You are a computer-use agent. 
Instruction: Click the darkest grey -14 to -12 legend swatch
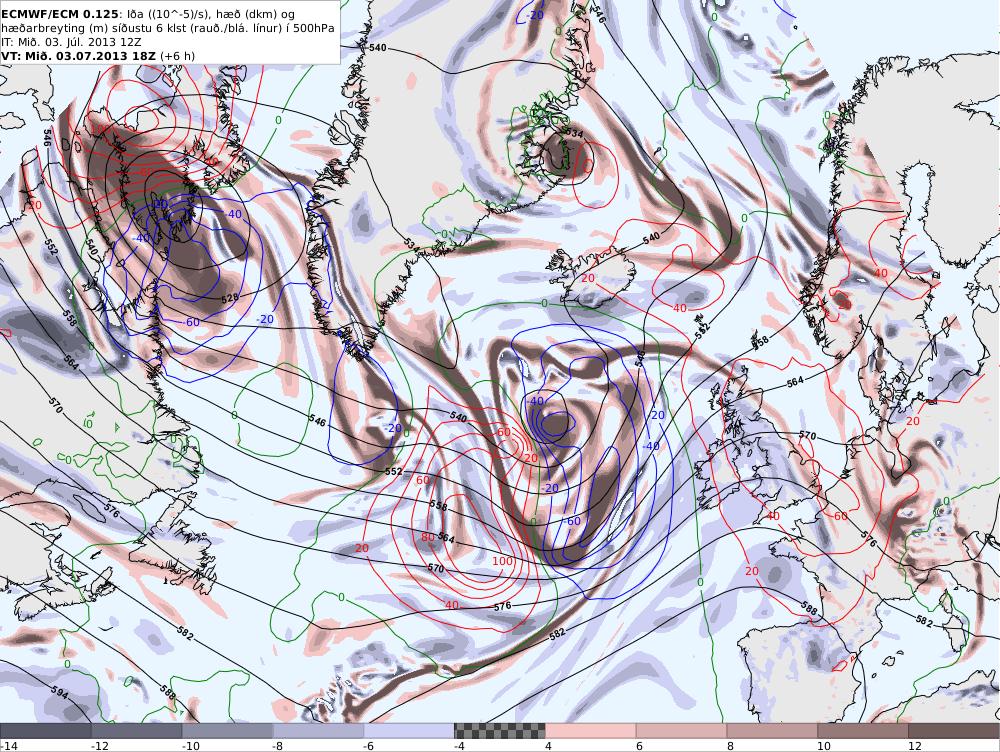(x=46, y=731)
